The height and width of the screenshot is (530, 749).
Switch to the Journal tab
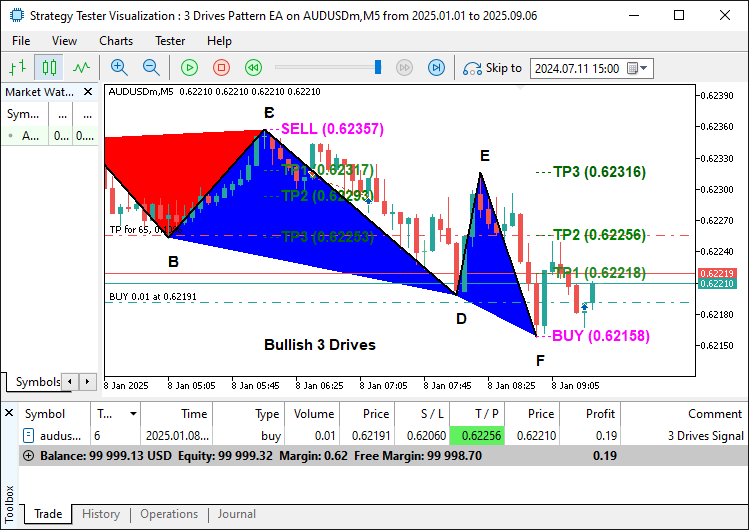(236, 514)
